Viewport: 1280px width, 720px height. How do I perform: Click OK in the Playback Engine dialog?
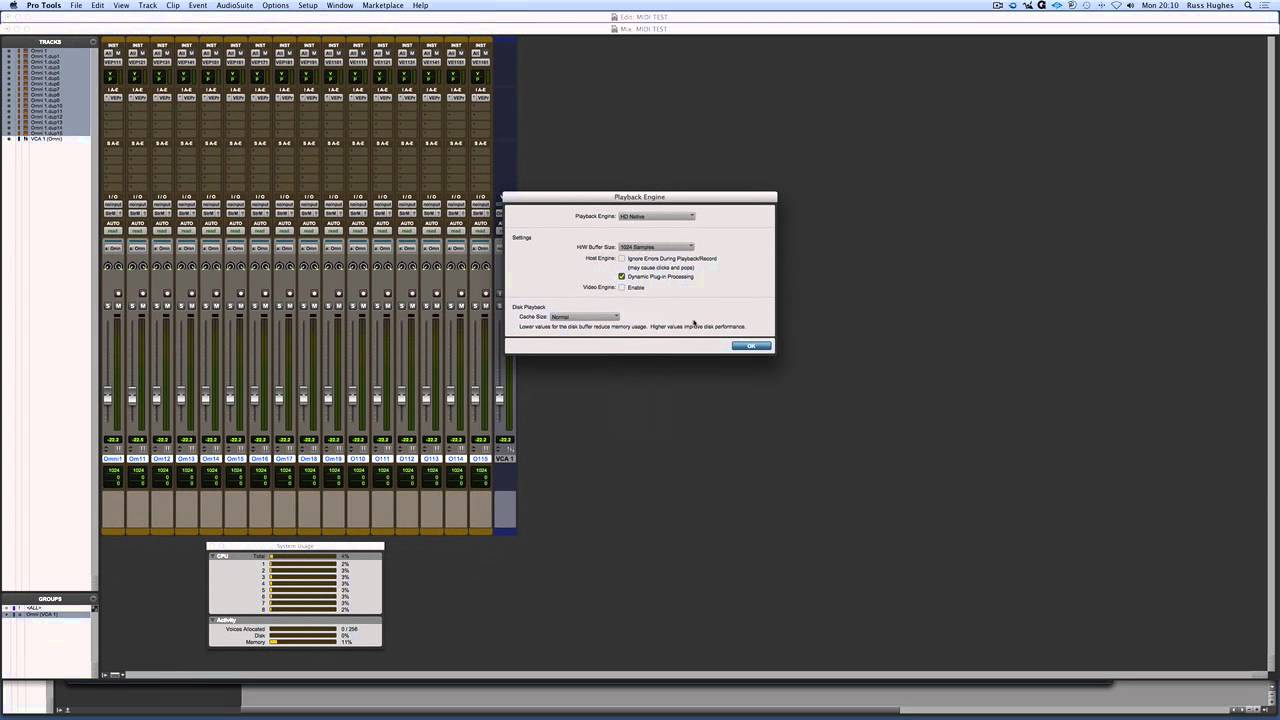point(751,346)
